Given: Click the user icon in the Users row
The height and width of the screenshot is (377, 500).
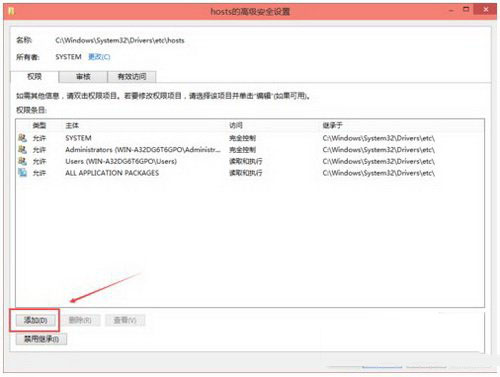Looking at the screenshot, I should [22, 161].
